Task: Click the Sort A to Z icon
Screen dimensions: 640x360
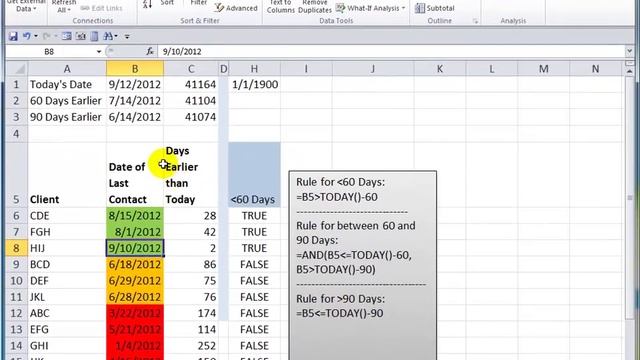Action: tap(147, 4)
